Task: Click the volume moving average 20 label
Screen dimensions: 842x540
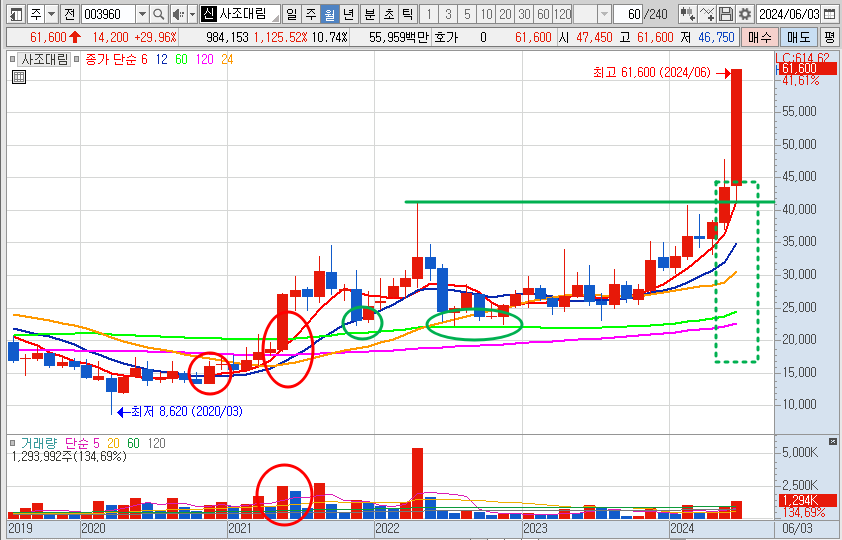Action: pos(113,443)
